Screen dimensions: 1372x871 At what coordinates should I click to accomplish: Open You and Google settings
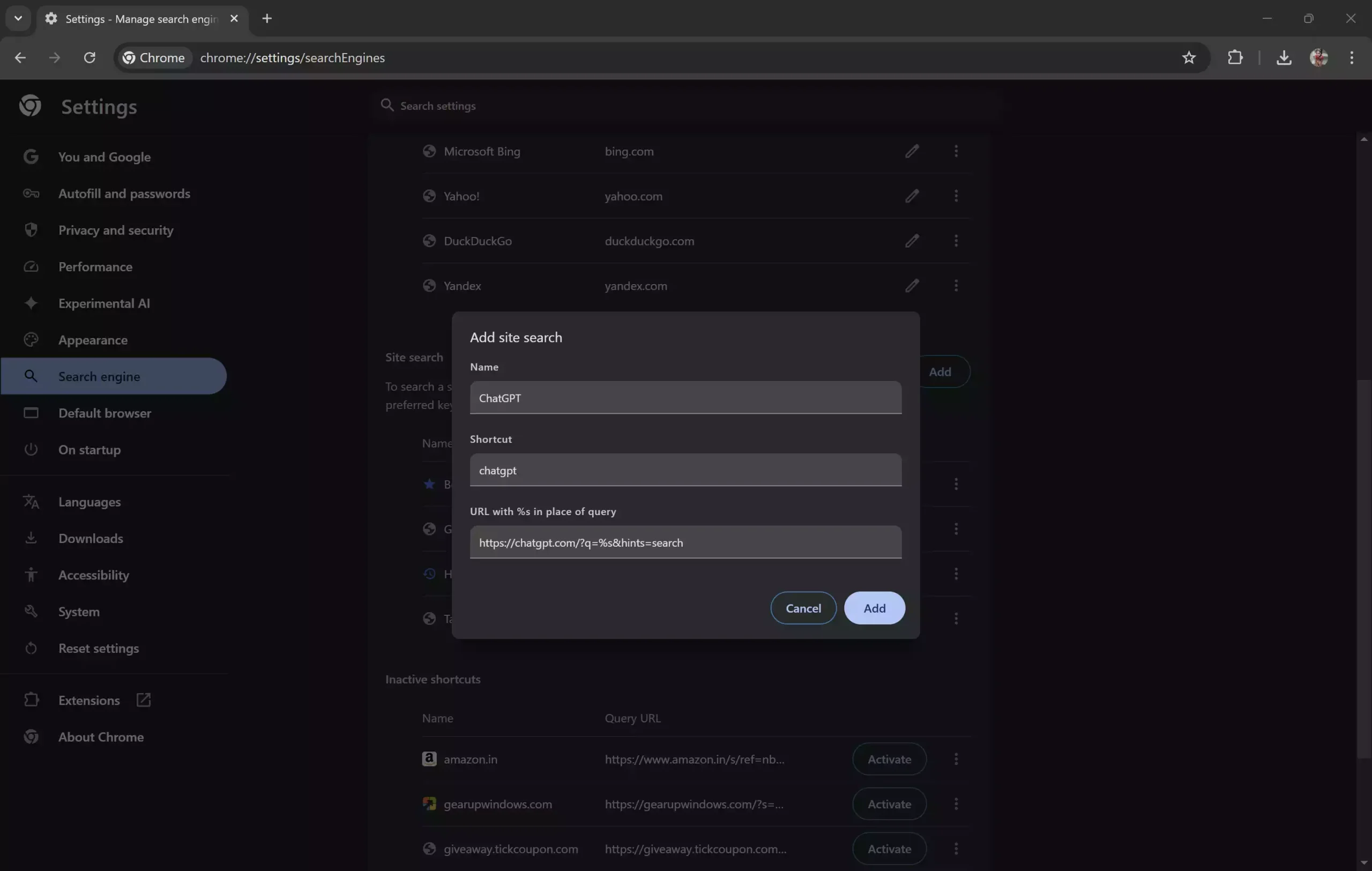click(x=114, y=157)
